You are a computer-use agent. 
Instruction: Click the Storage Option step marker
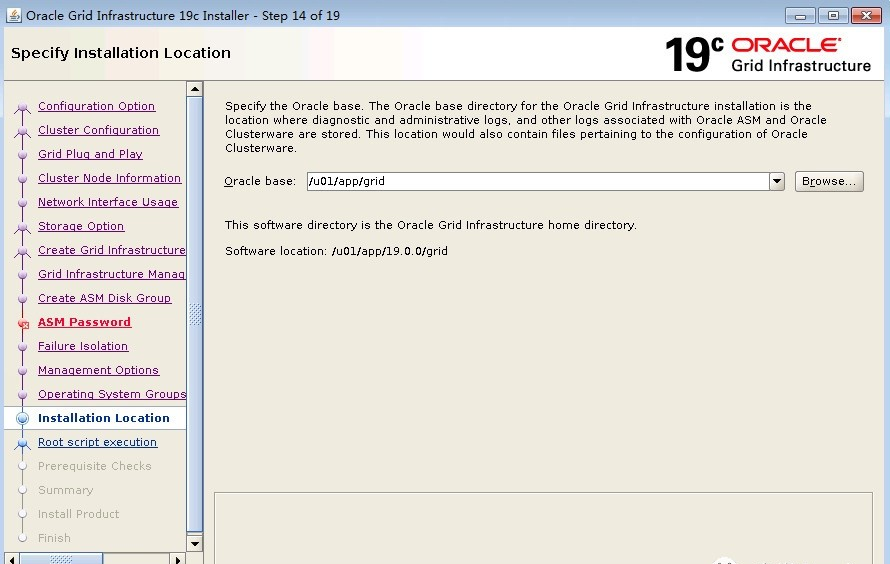[23, 227]
